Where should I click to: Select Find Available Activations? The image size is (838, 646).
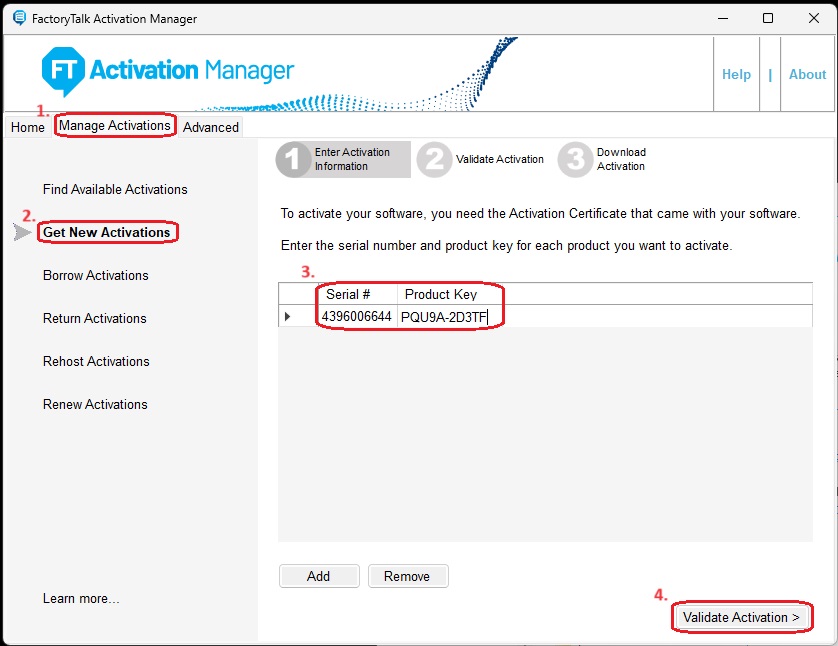115,189
